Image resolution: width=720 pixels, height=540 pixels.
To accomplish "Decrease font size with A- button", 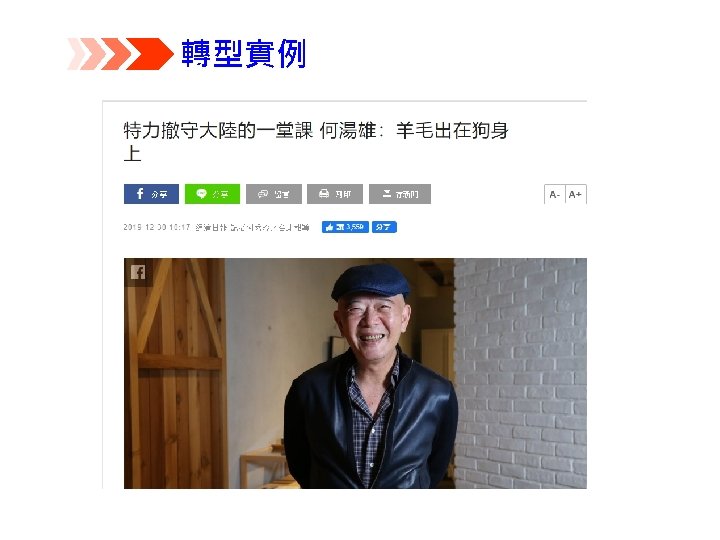I will coord(555,194).
